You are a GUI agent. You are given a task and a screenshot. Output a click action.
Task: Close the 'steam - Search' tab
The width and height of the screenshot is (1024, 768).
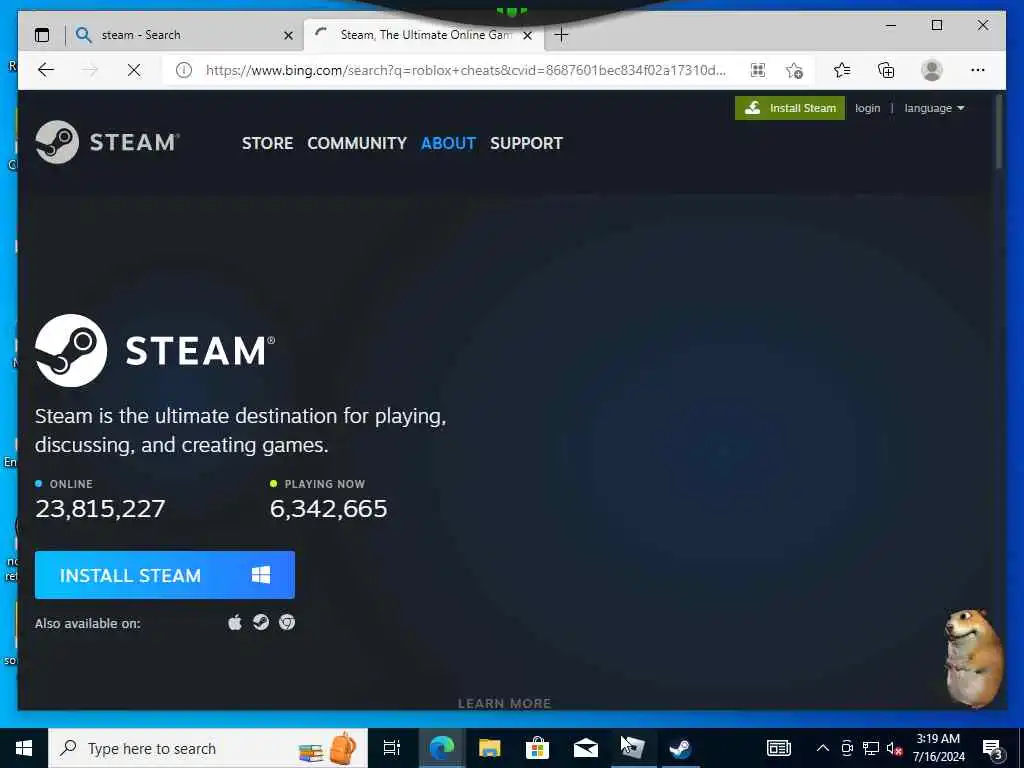[x=288, y=35]
